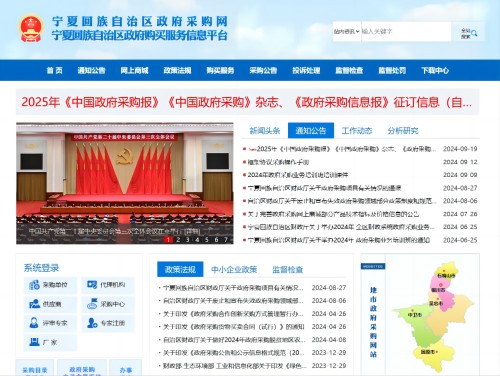The height and width of the screenshot is (376, 500).
Task: Open 采购公告 in the navigation bar
Action: pyautogui.click(x=263, y=70)
